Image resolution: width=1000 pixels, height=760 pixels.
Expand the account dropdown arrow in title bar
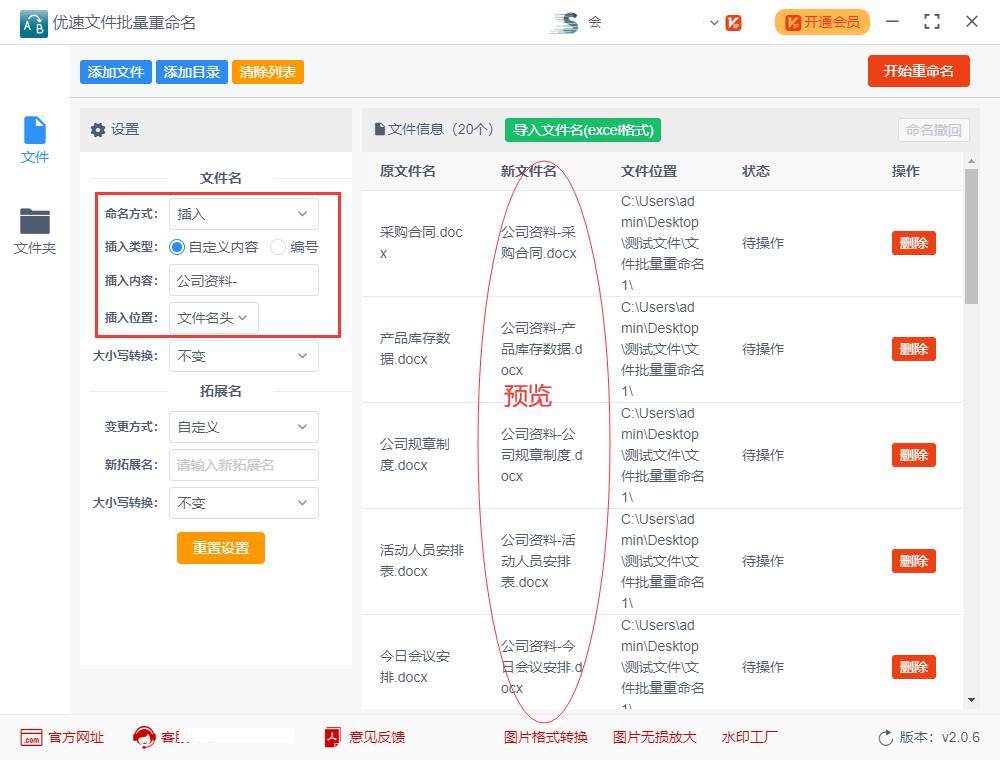click(714, 22)
